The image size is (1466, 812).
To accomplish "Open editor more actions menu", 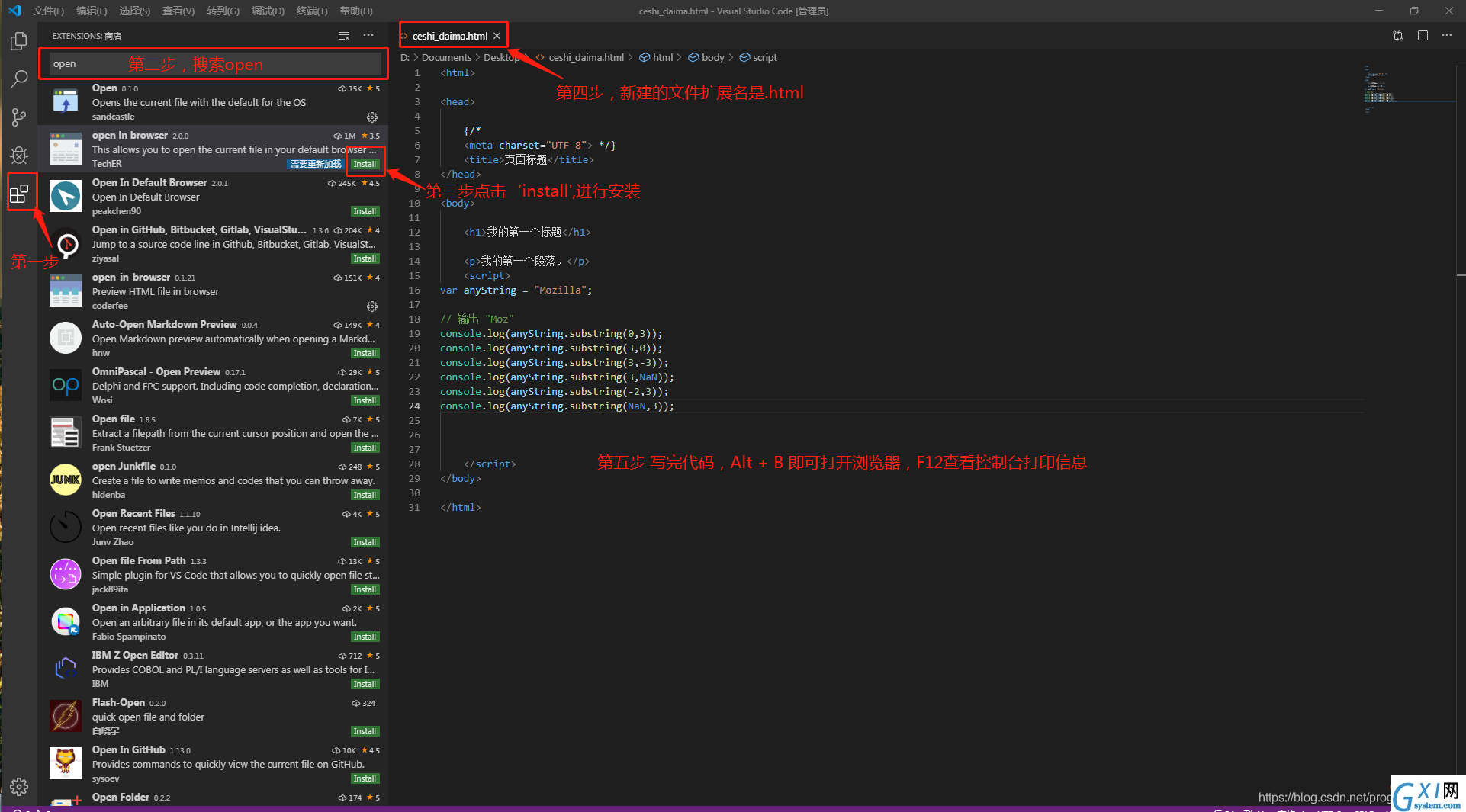I will point(1447,36).
